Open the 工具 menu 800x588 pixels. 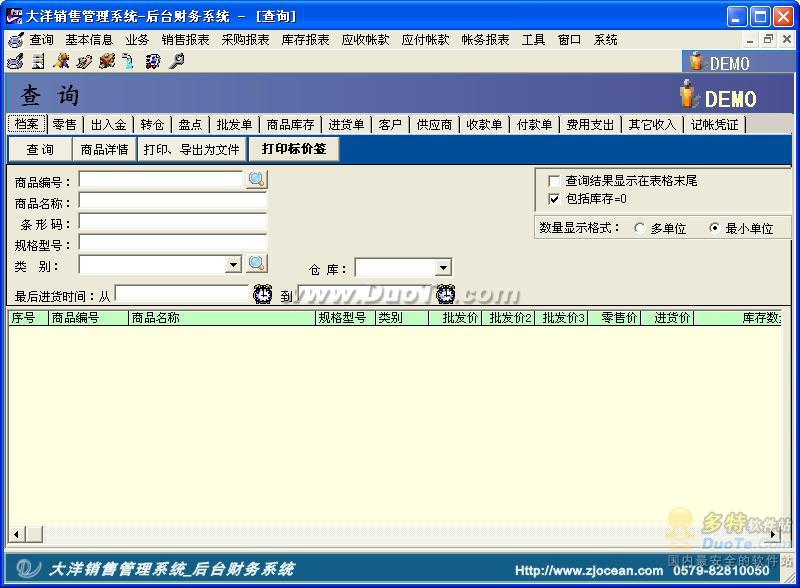534,40
